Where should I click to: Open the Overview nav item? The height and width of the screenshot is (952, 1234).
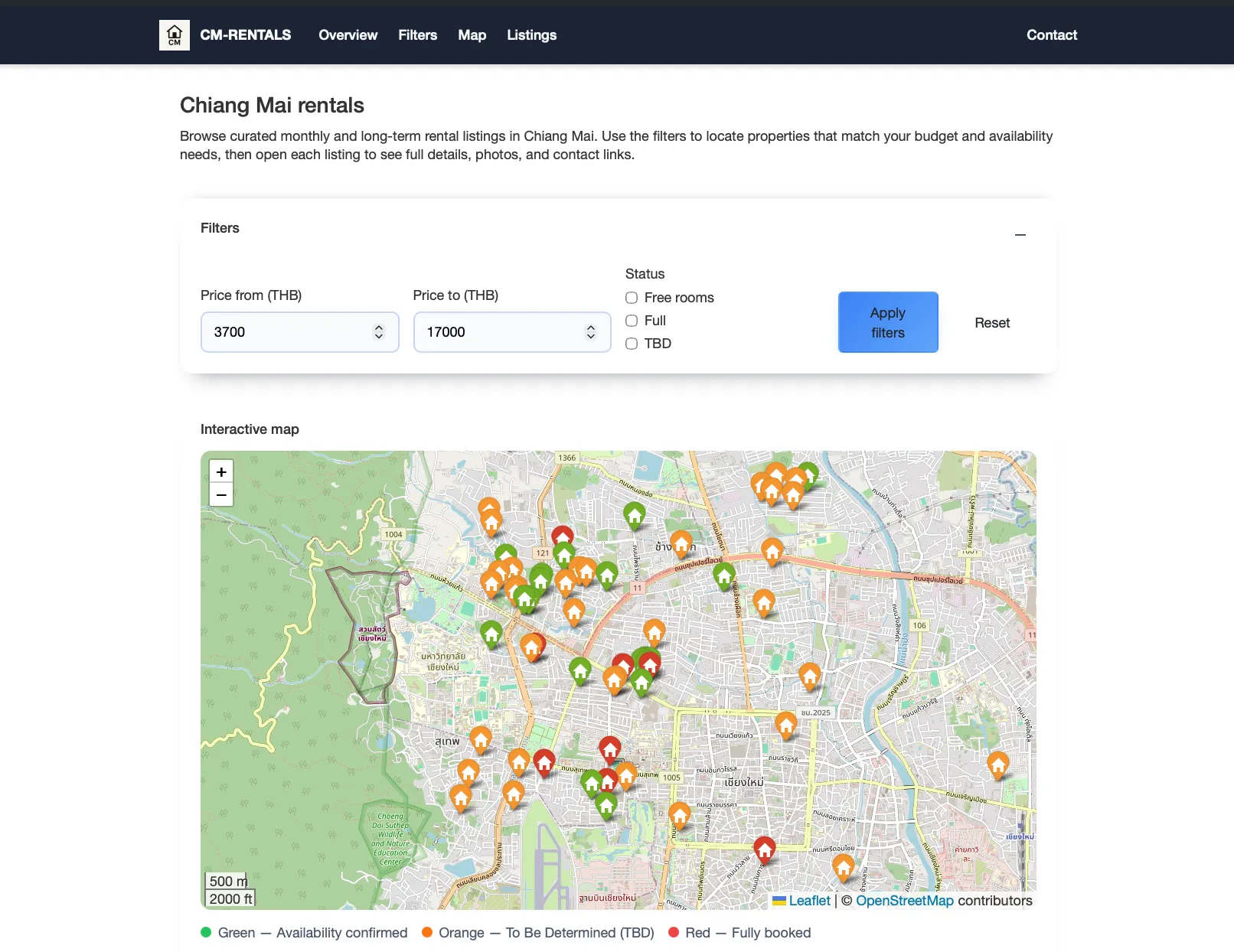(348, 35)
